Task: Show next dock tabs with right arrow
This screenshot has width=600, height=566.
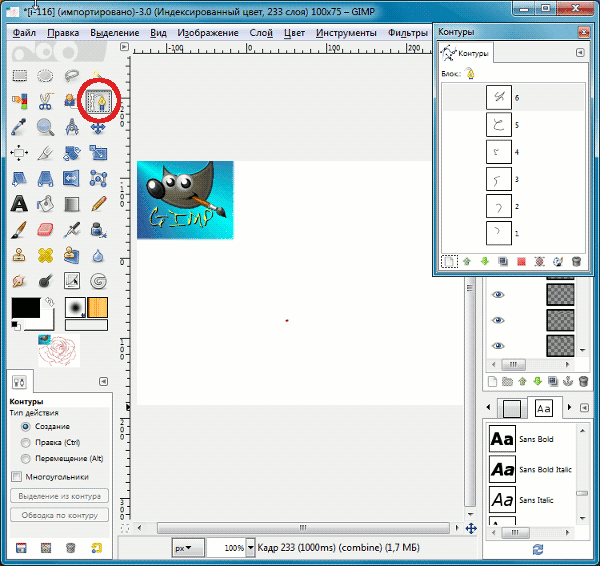Action: [x=569, y=407]
